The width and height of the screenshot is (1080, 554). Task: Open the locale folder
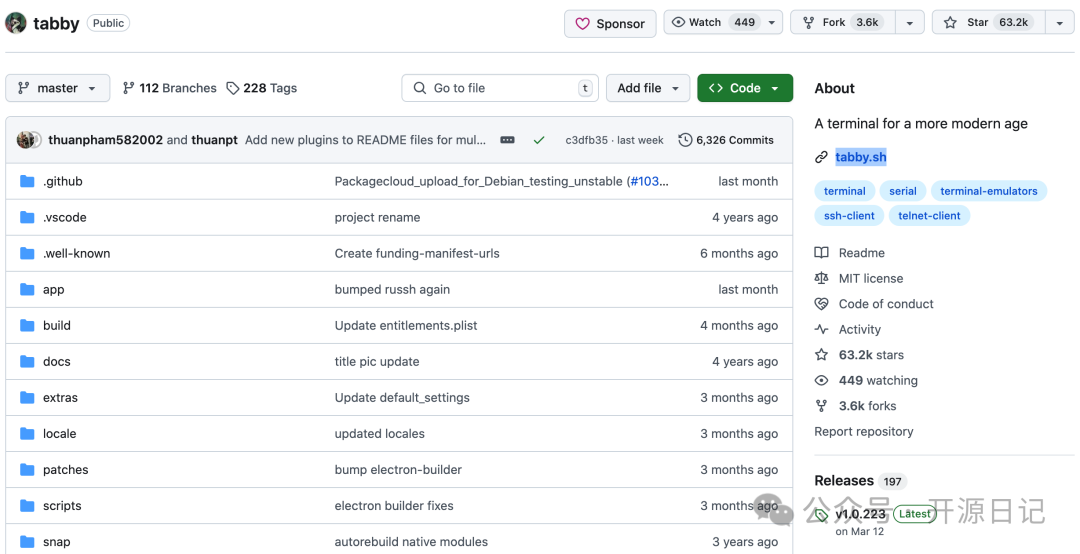(x=59, y=433)
